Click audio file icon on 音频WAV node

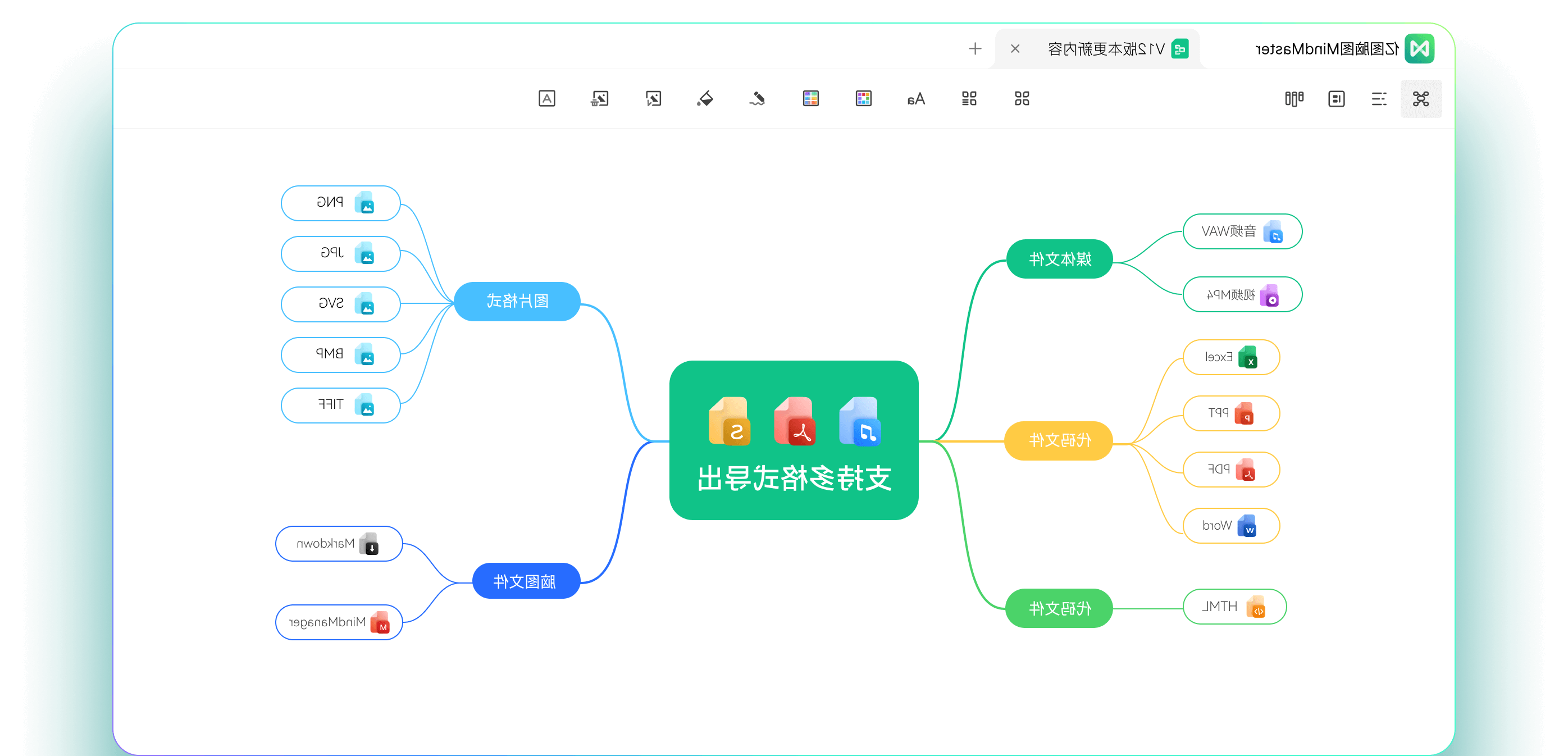click(1273, 232)
